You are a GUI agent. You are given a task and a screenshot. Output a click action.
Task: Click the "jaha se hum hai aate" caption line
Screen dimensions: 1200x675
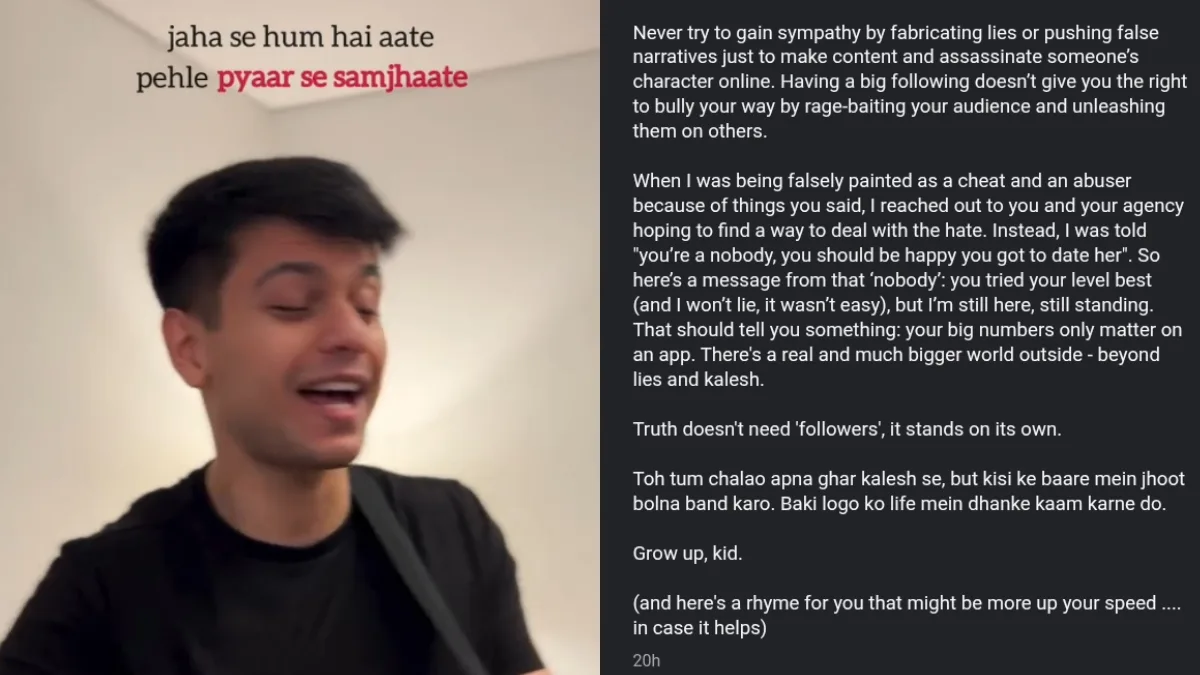[x=302, y=39]
